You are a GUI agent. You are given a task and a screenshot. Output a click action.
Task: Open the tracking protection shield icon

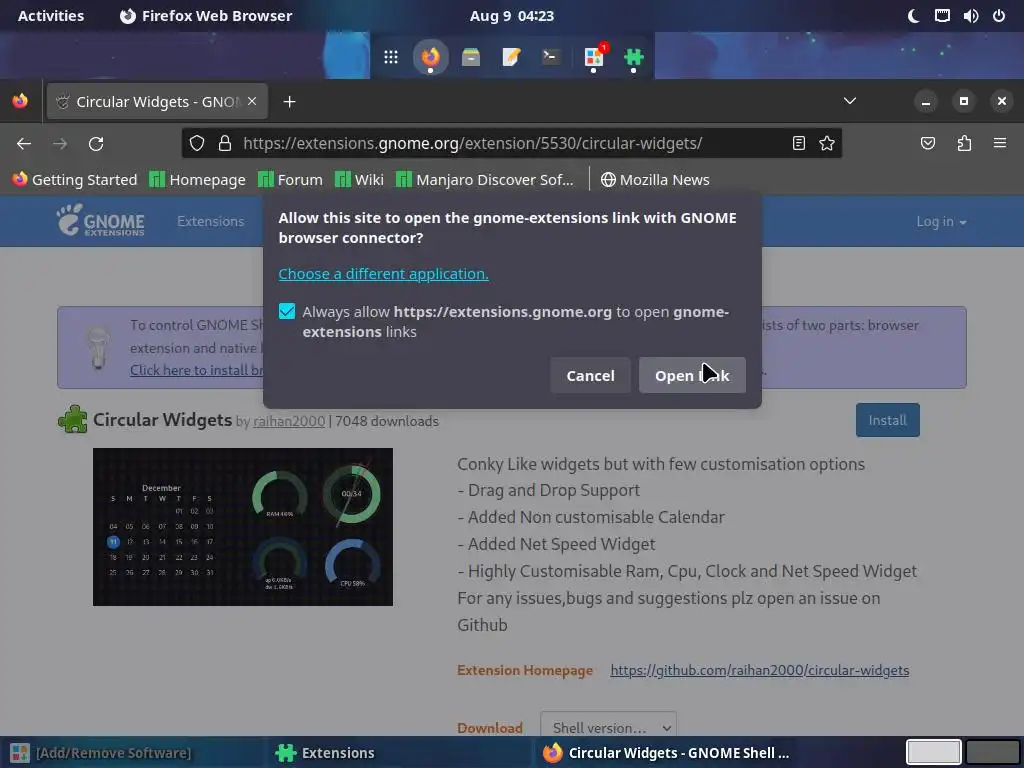[x=197, y=143]
